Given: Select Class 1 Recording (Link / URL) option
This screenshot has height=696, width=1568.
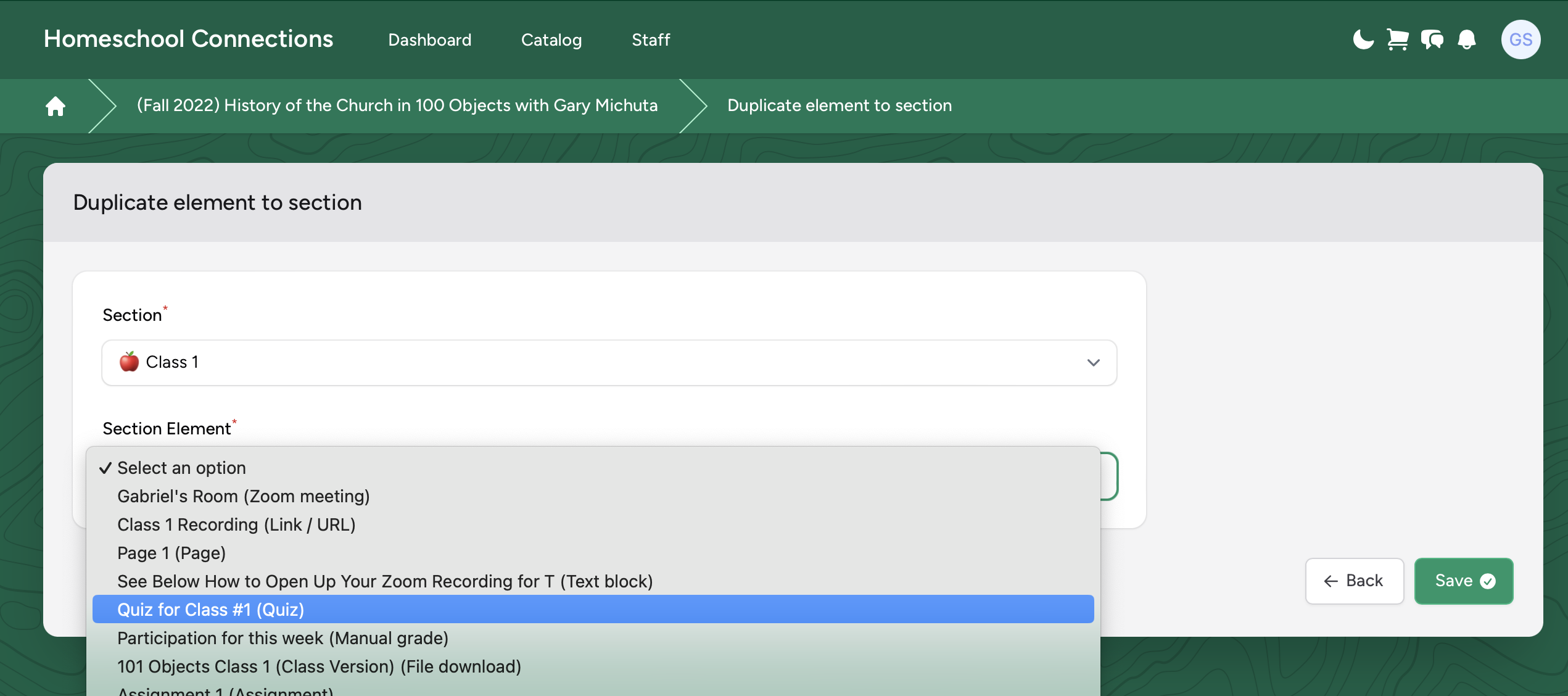Looking at the screenshot, I should point(593,524).
